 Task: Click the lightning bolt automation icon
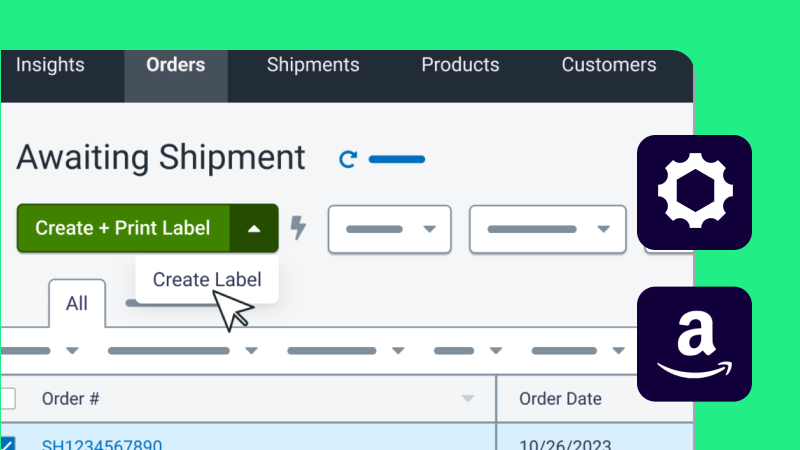[x=298, y=228]
